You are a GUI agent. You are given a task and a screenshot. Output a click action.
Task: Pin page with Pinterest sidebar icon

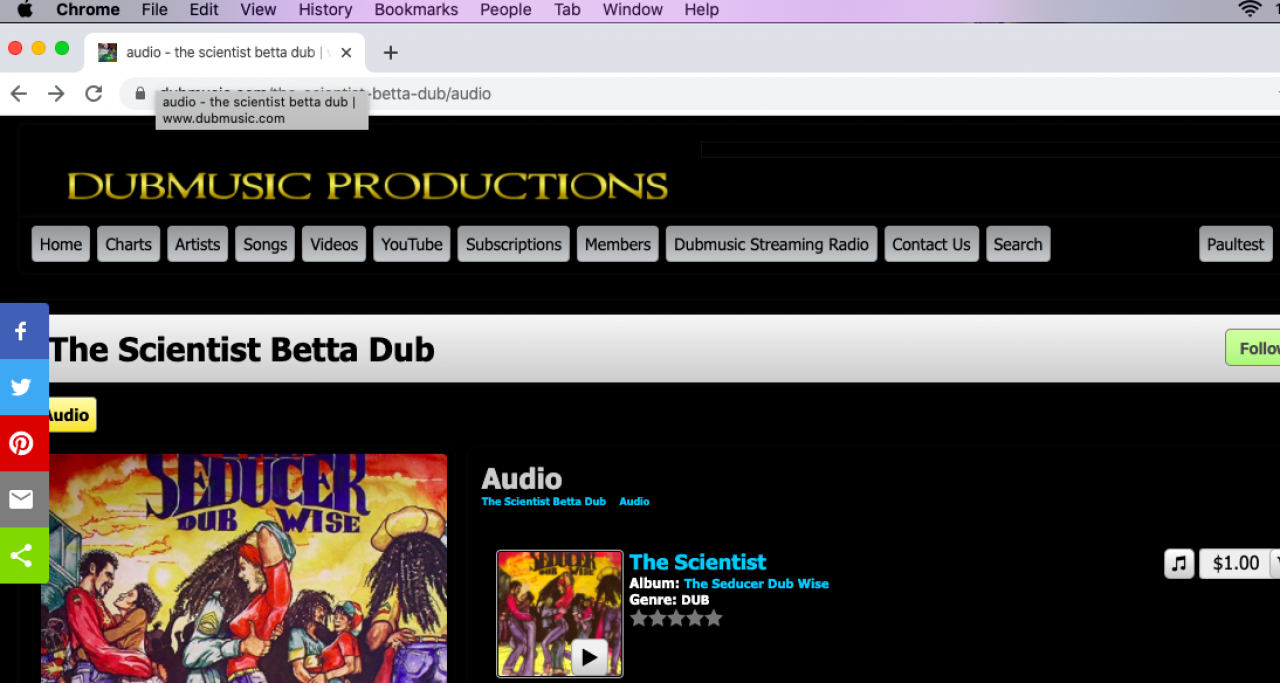(x=22, y=443)
